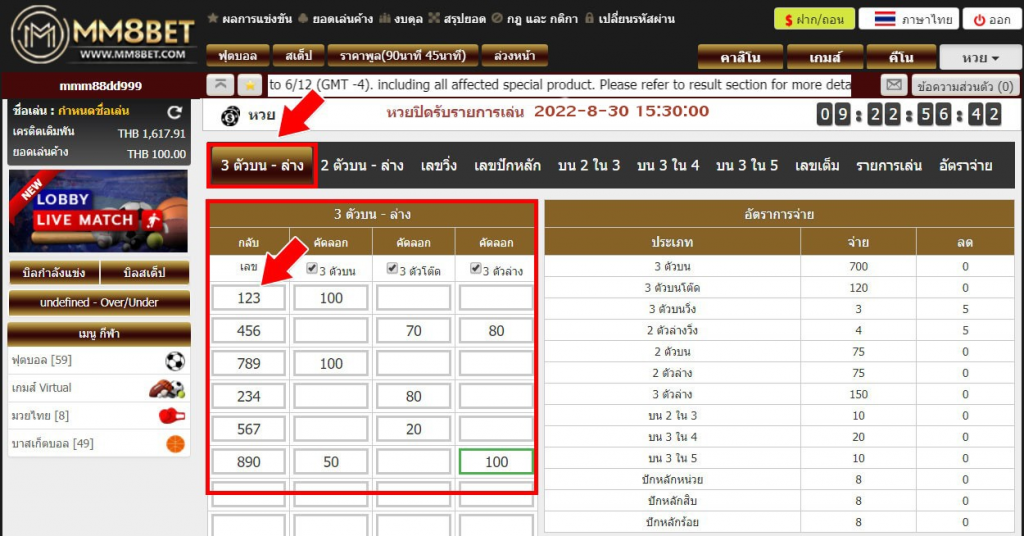This screenshot has height=536, width=1024.
Task: Switch to the 2 ตัวบน - ล่าง tab
Action: click(362, 165)
